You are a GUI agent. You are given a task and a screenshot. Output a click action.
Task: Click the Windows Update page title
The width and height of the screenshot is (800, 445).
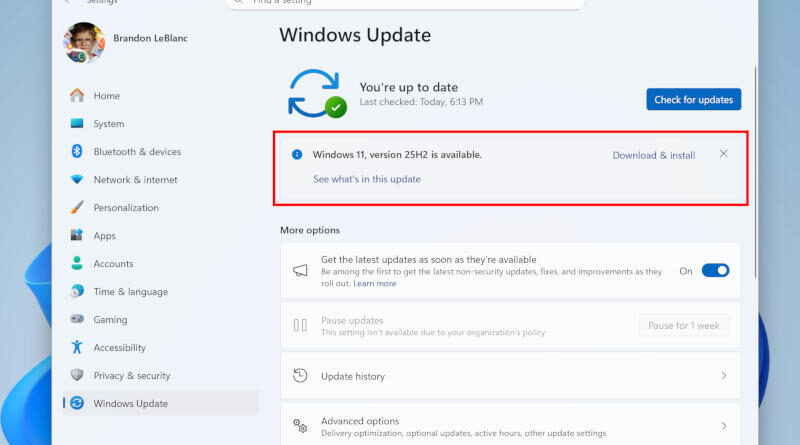(355, 35)
